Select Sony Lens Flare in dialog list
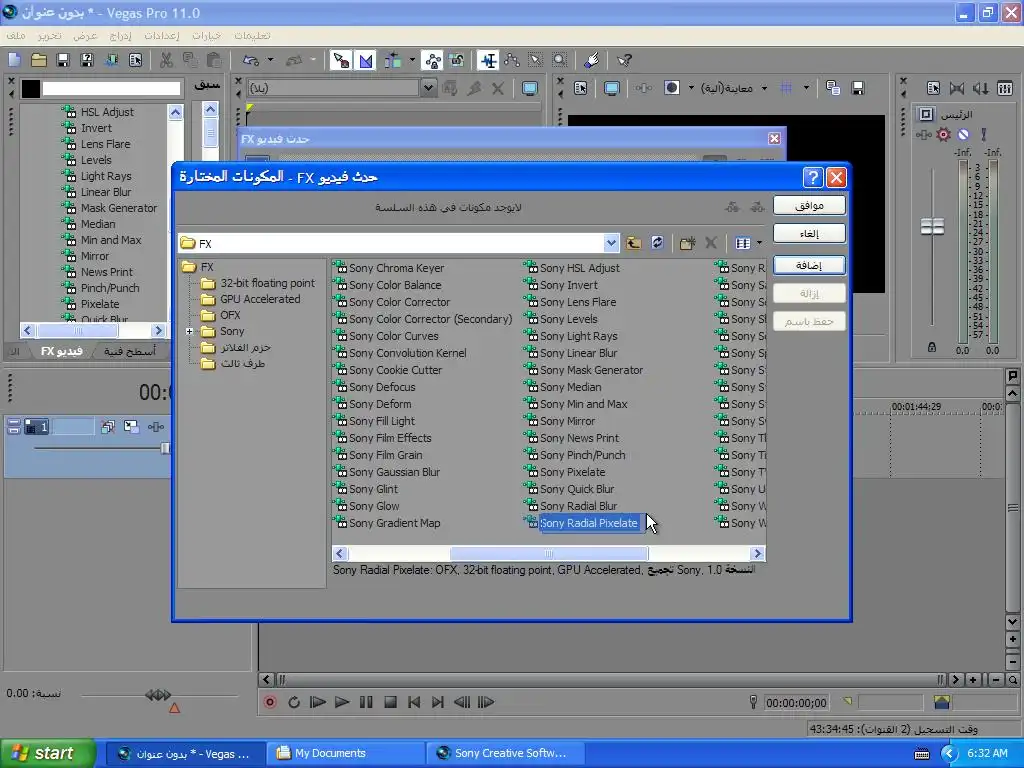This screenshot has height=768, width=1024. tap(578, 302)
